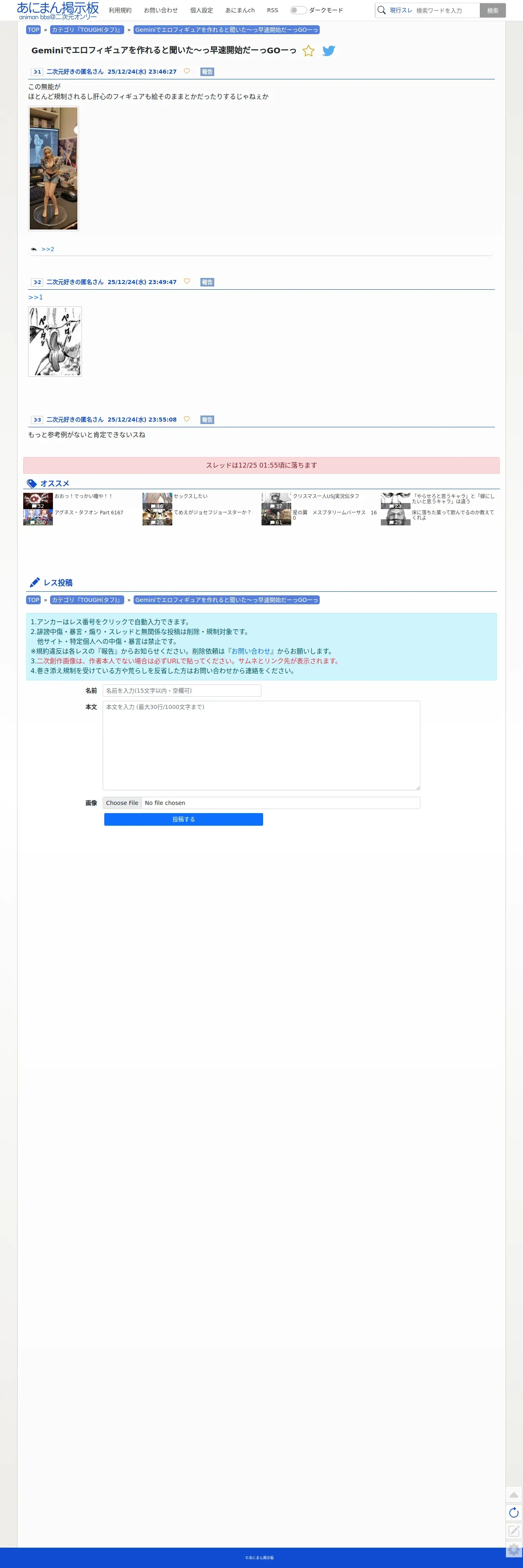Like post 2 with the heart icon

click(x=187, y=281)
